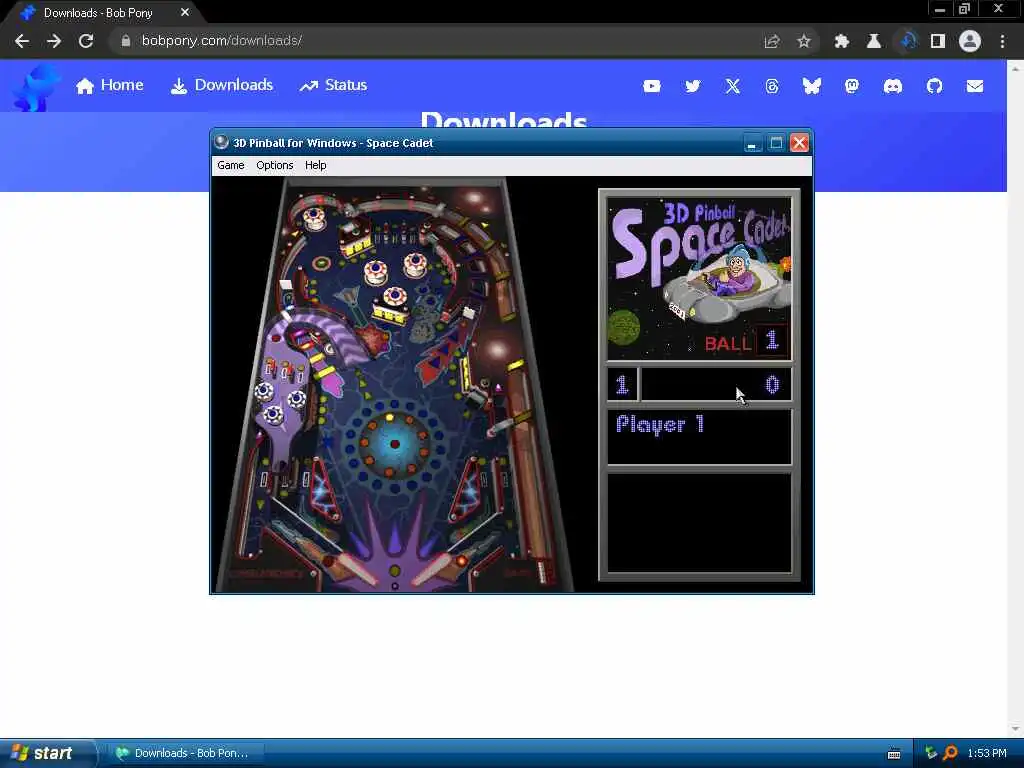Click the page scrollbar down arrow

(x=1015, y=729)
